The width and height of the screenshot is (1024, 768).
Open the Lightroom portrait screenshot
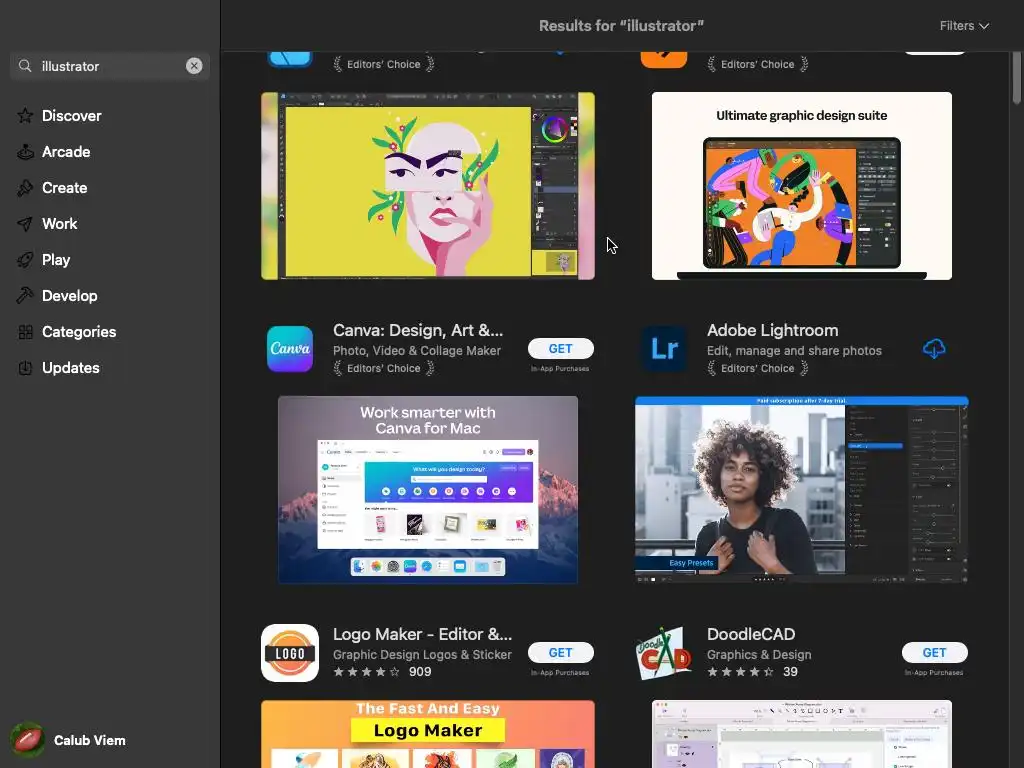coord(801,490)
